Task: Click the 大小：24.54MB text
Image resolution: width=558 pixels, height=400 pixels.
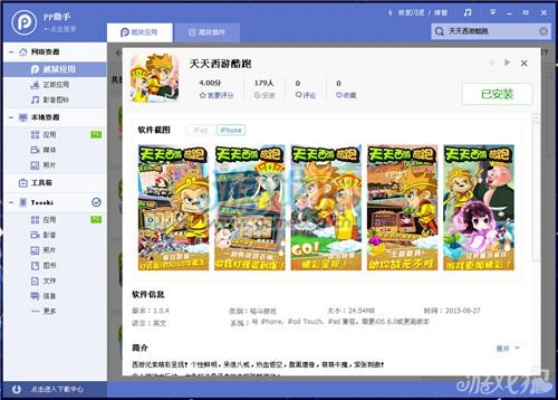Action: pyautogui.click(x=351, y=311)
